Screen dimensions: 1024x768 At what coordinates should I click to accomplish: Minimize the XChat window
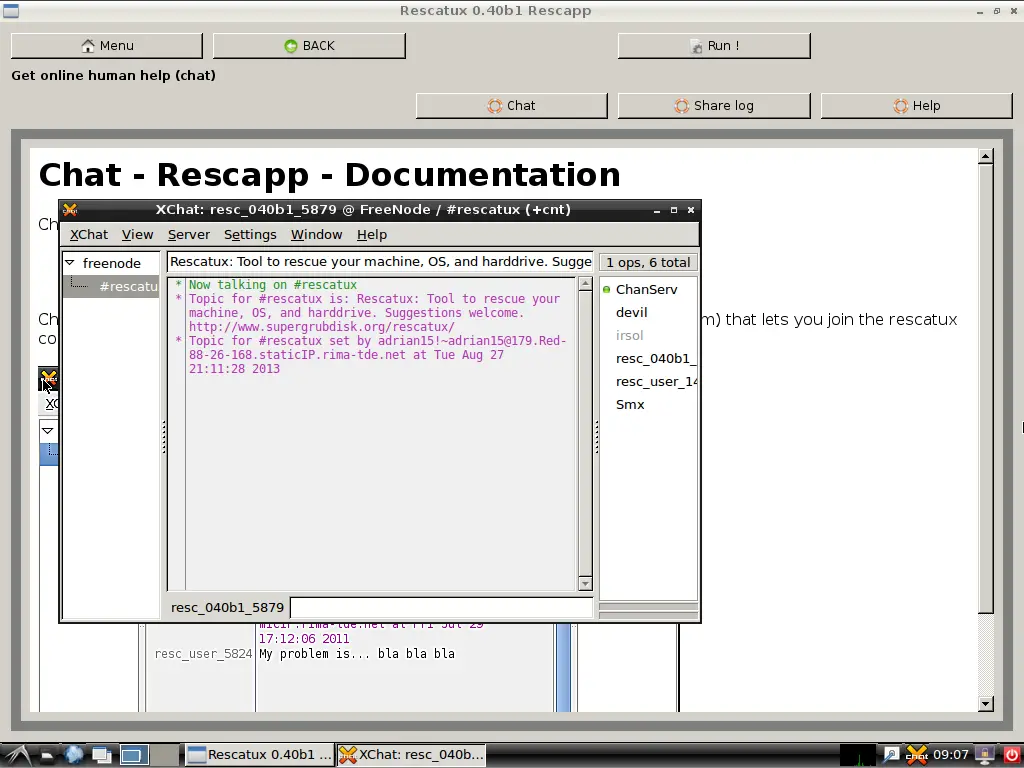coord(657,210)
